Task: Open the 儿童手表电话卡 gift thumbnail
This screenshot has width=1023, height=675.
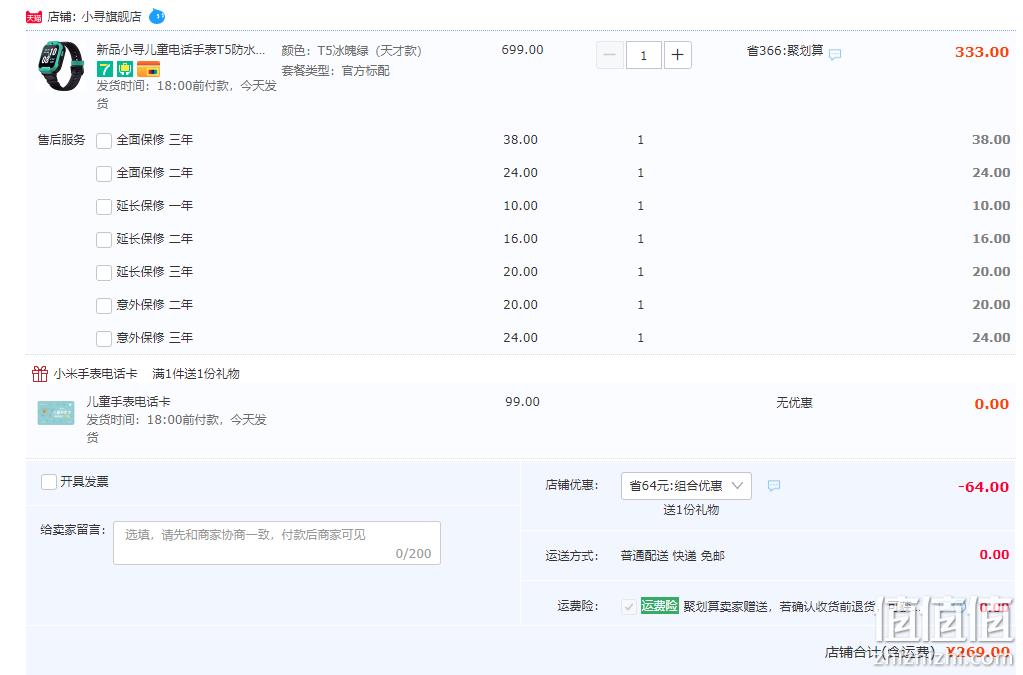Action: point(56,413)
